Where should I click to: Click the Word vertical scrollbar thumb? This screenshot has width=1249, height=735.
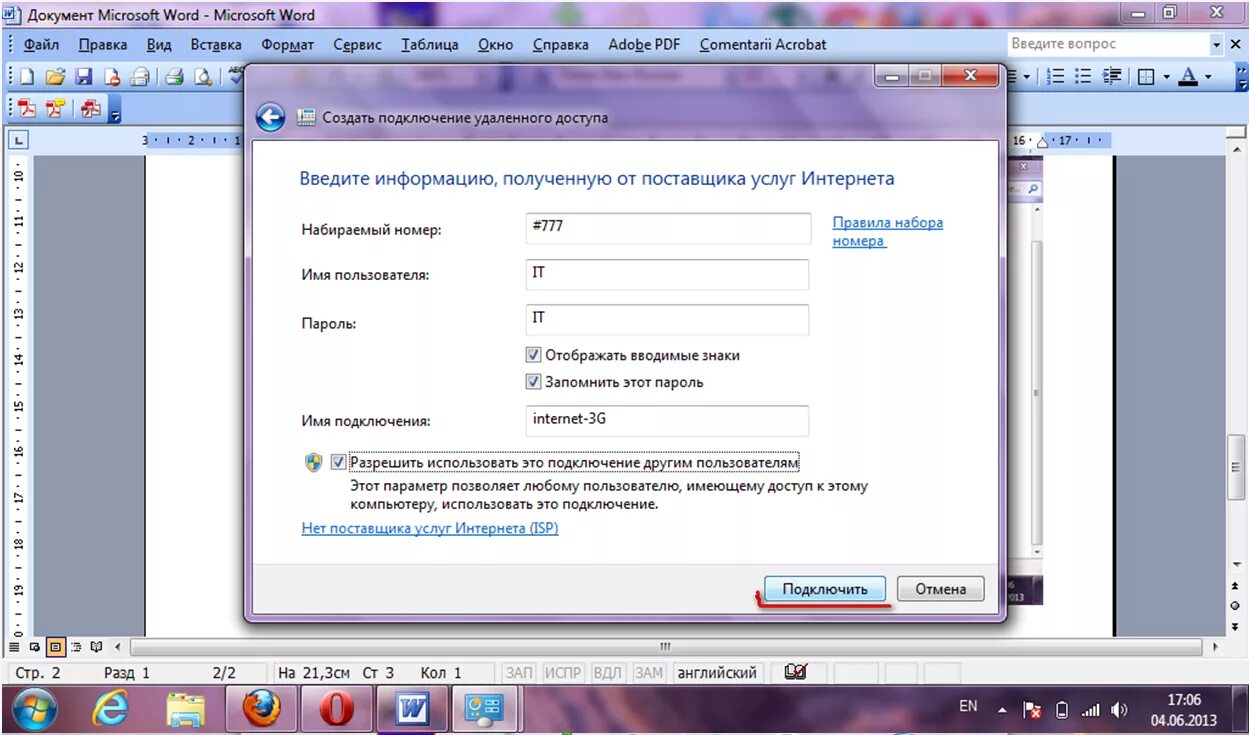(x=1235, y=466)
